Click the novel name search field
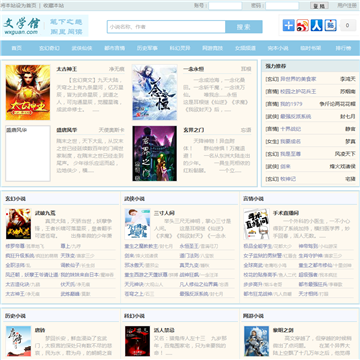Screen dimensions: 360x360 166,27
